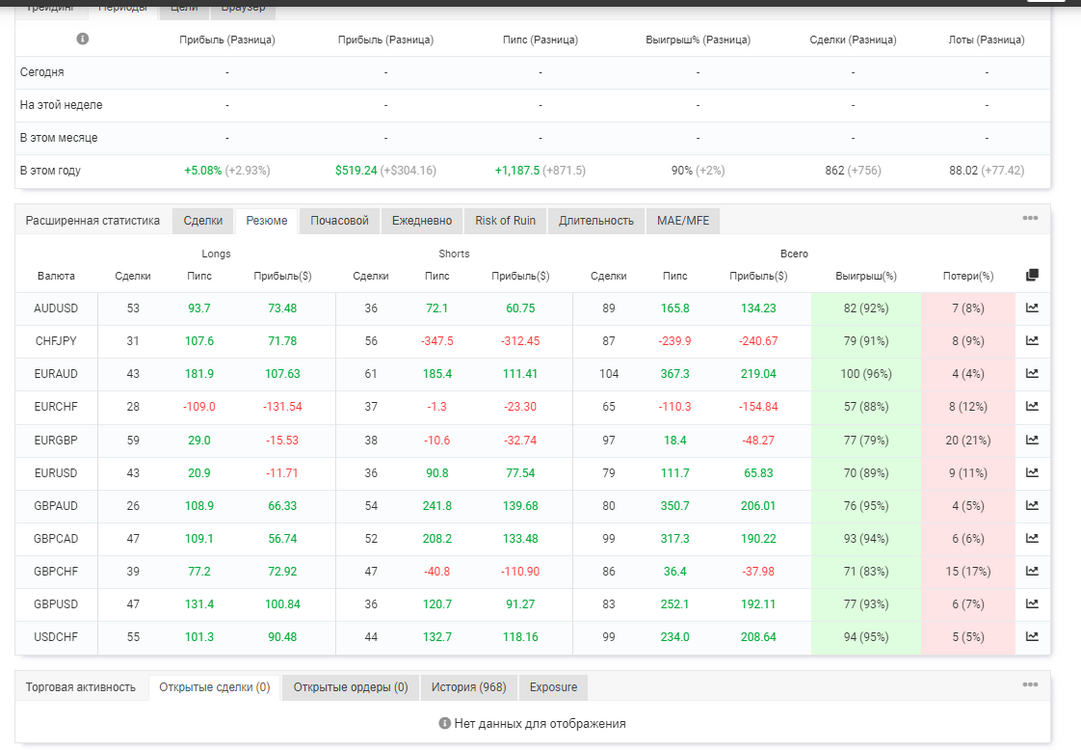Image resolution: width=1081 pixels, height=750 pixels.
Task: Click the EURAUD currency cell
Action: 56,374
